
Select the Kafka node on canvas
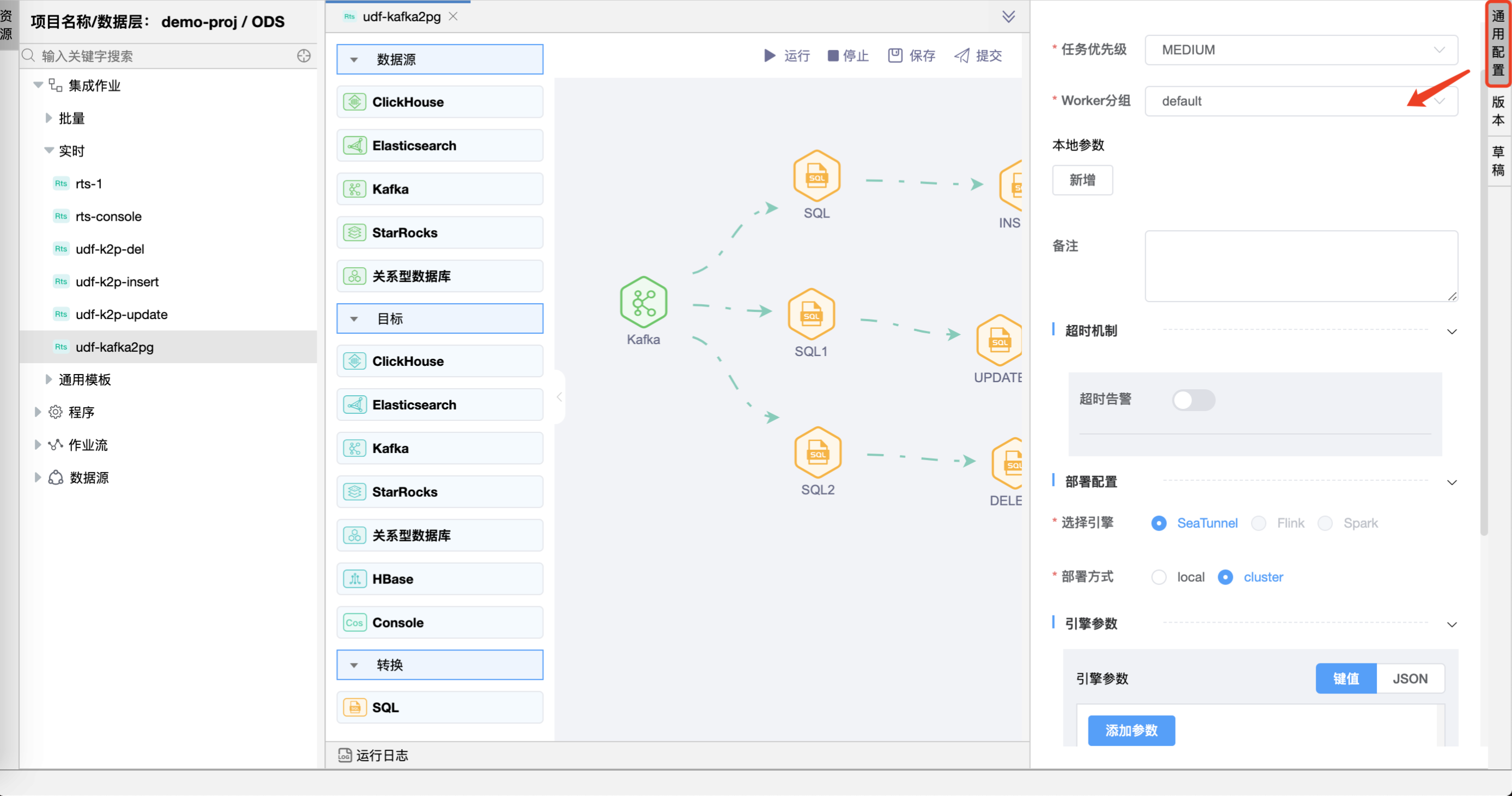[x=643, y=302]
